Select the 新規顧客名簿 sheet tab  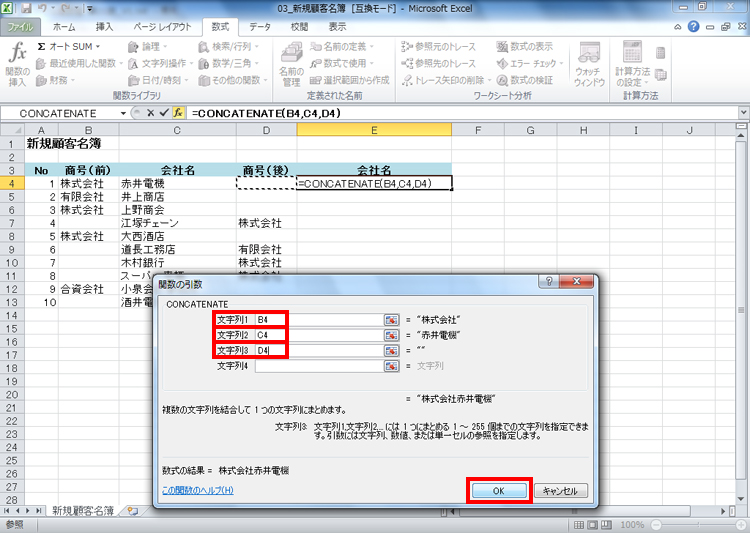coord(83,511)
